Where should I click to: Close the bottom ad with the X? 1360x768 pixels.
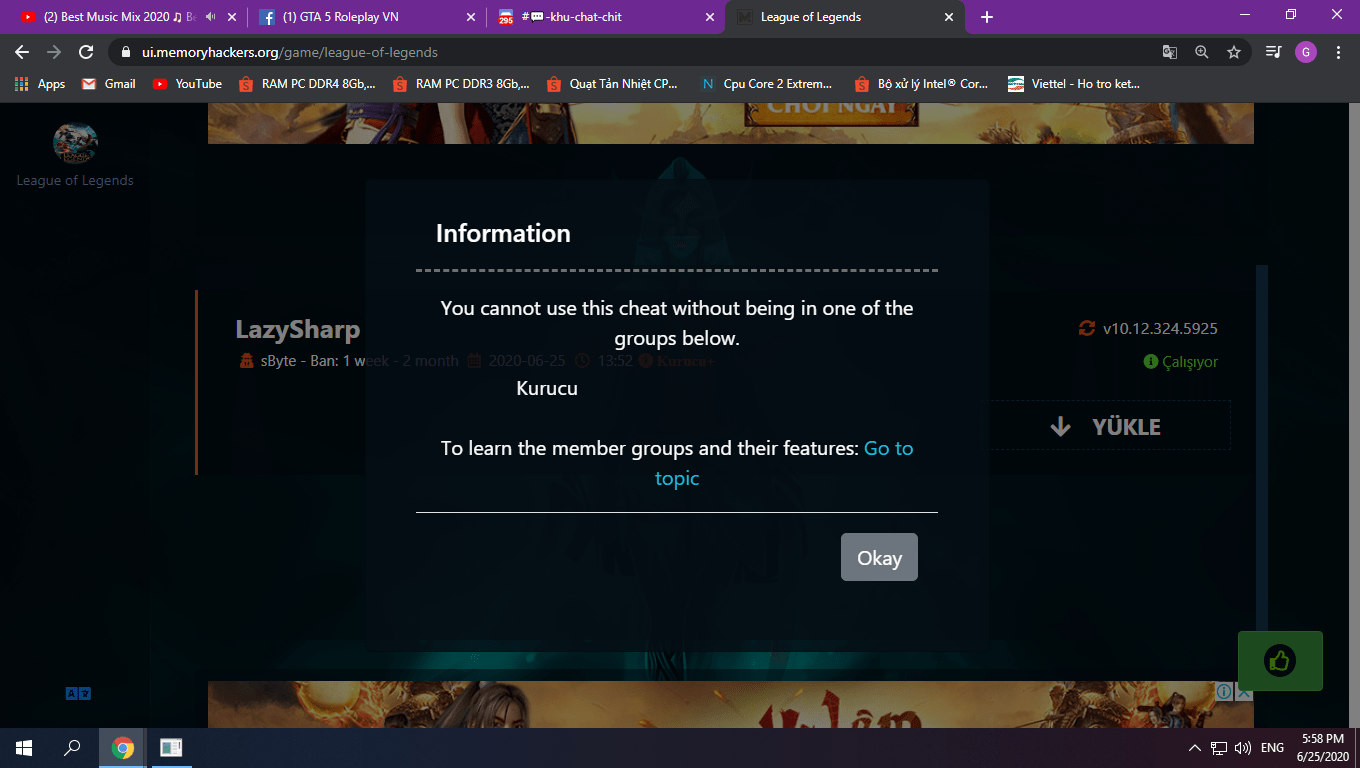coord(1244,691)
